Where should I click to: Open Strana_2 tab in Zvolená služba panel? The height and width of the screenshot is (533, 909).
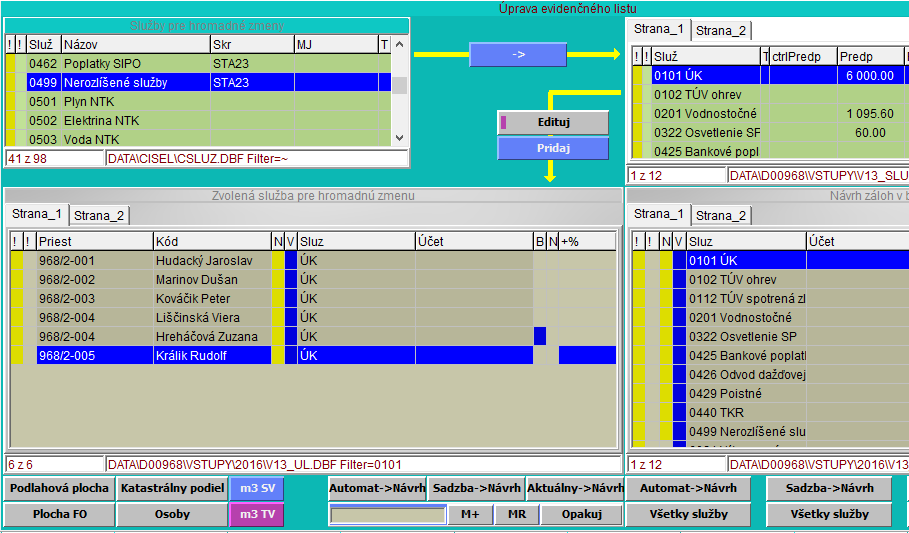click(x=99, y=216)
